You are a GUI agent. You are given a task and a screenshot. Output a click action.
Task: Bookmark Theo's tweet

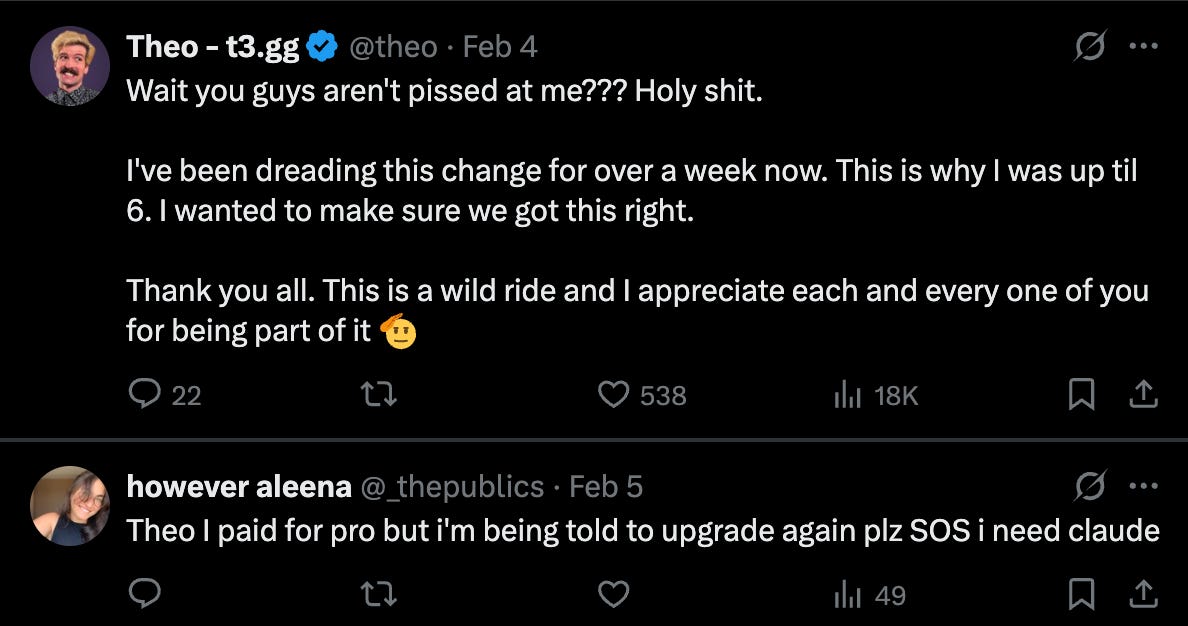coord(1081,396)
